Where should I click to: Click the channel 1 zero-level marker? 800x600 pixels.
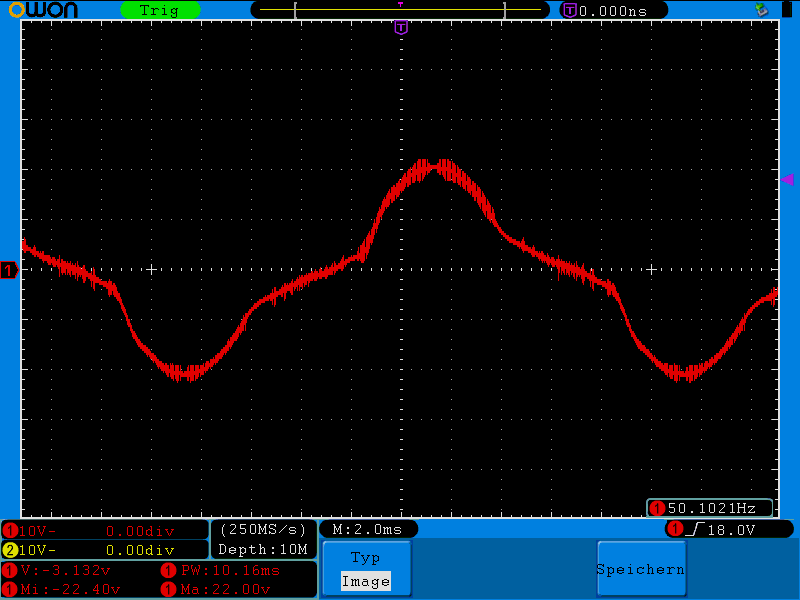point(9,270)
